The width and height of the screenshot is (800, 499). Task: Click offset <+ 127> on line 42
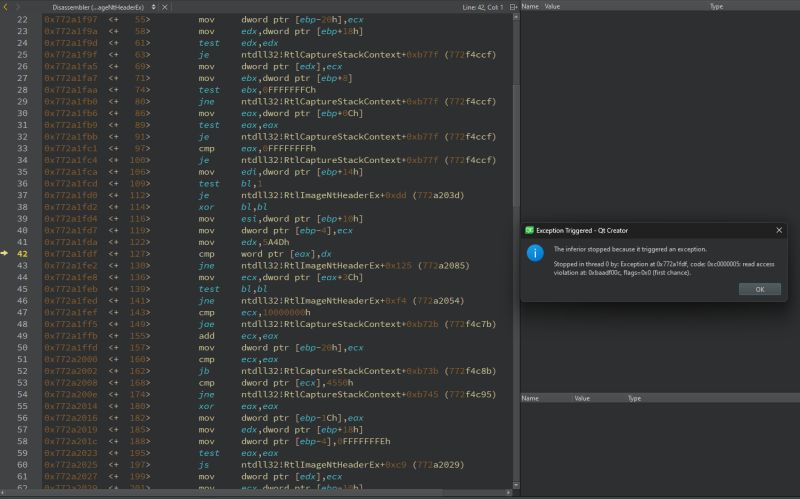[x=129, y=254]
